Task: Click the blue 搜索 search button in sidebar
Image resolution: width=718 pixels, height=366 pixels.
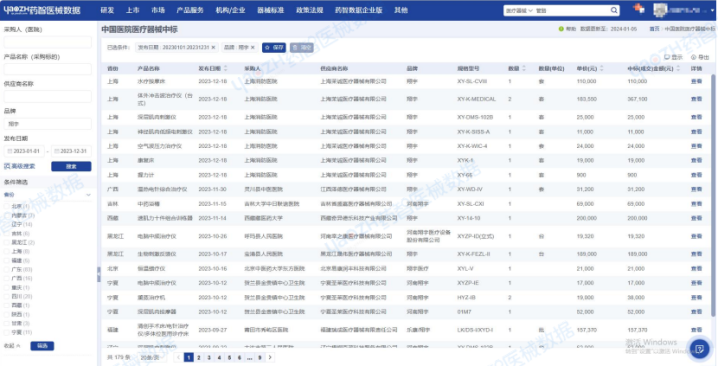Action: click(x=71, y=166)
